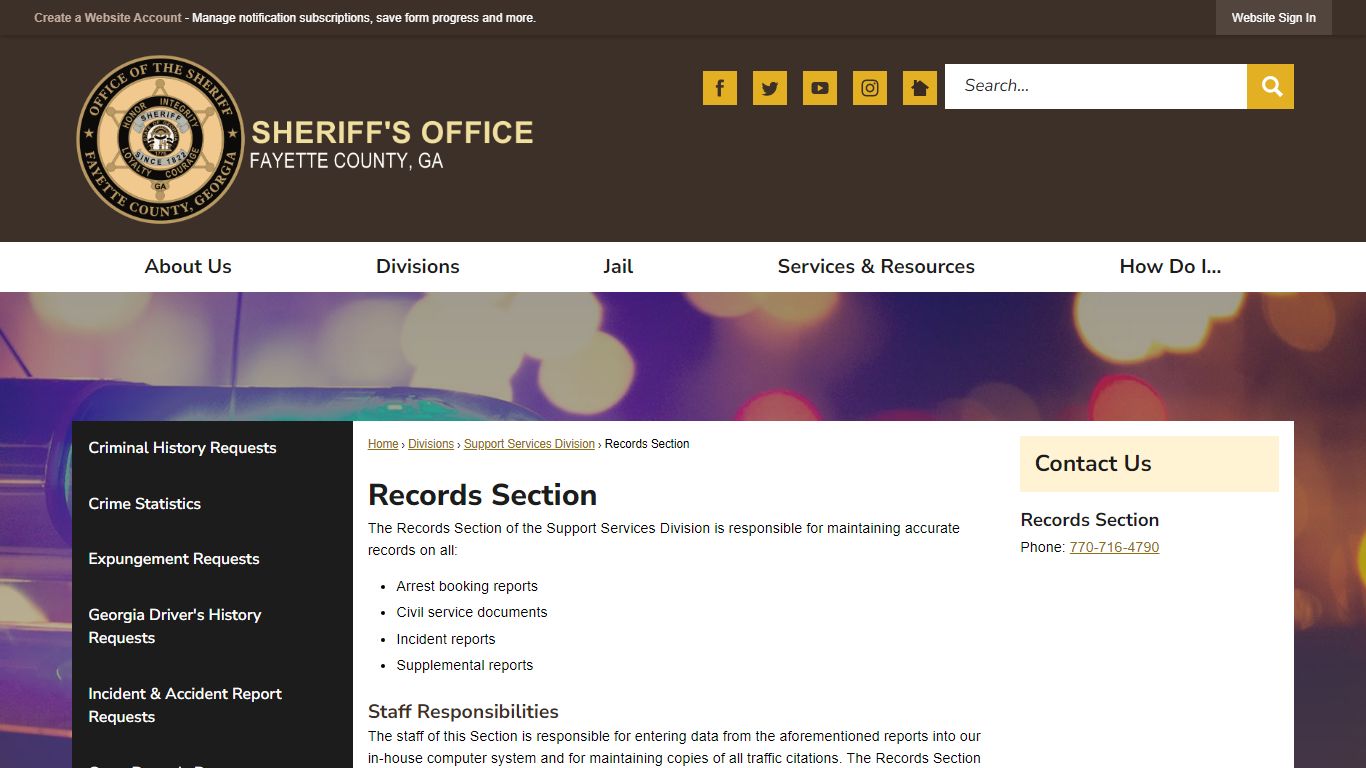Click Website Sign In button

point(1274,18)
